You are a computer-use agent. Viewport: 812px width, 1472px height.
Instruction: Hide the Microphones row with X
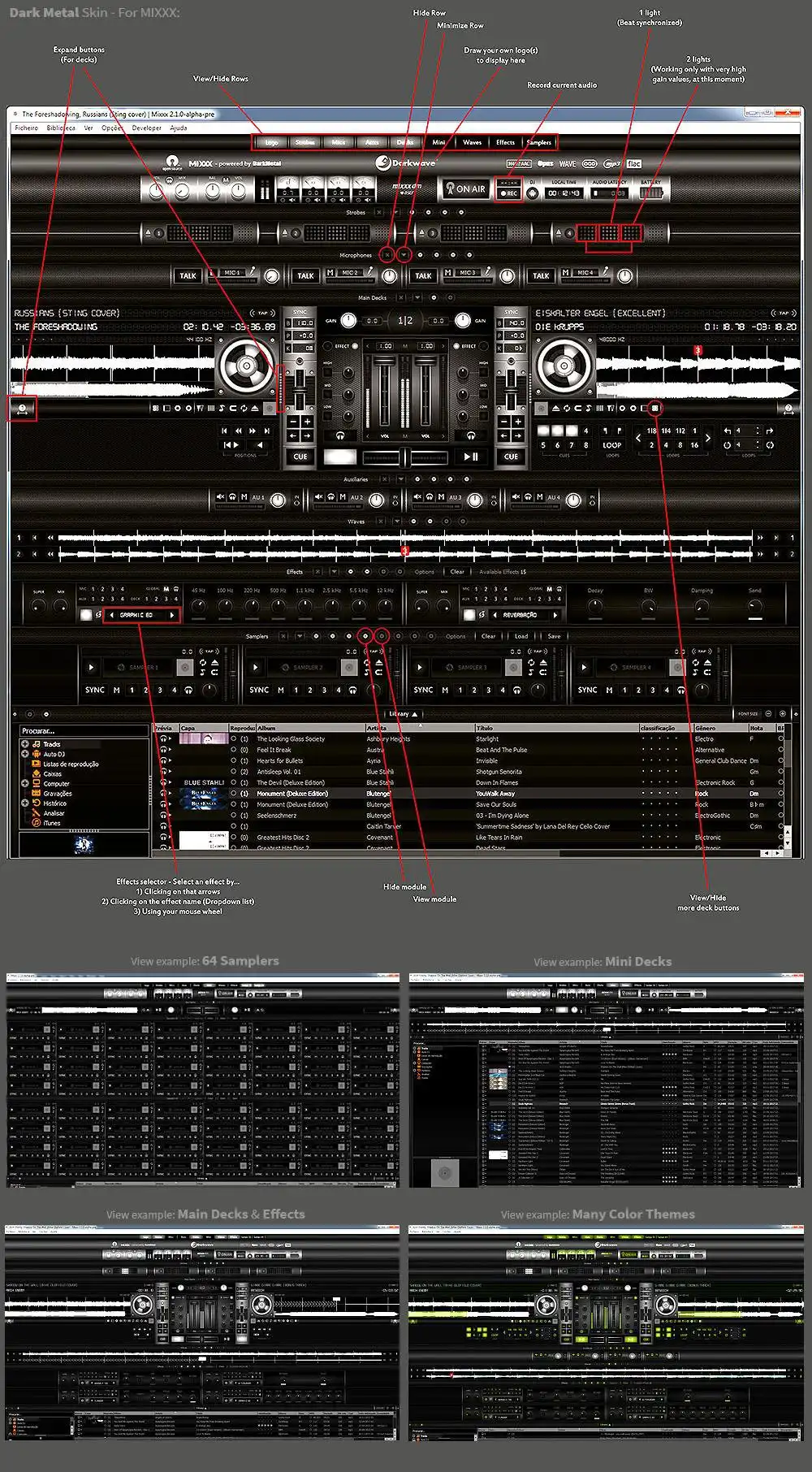tap(387, 255)
